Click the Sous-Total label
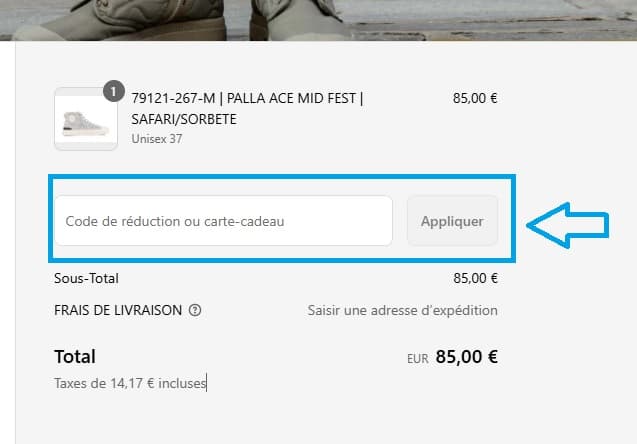The height and width of the screenshot is (444, 637). pos(86,278)
